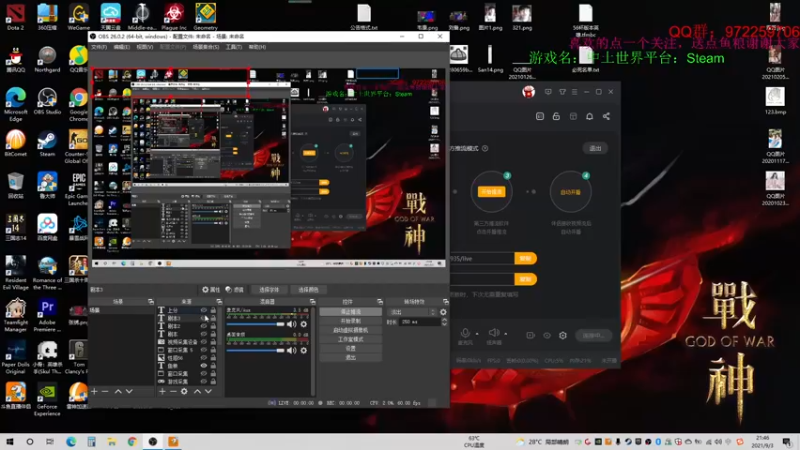
Task: Mute the desktop audio channel
Action: [x=291, y=351]
